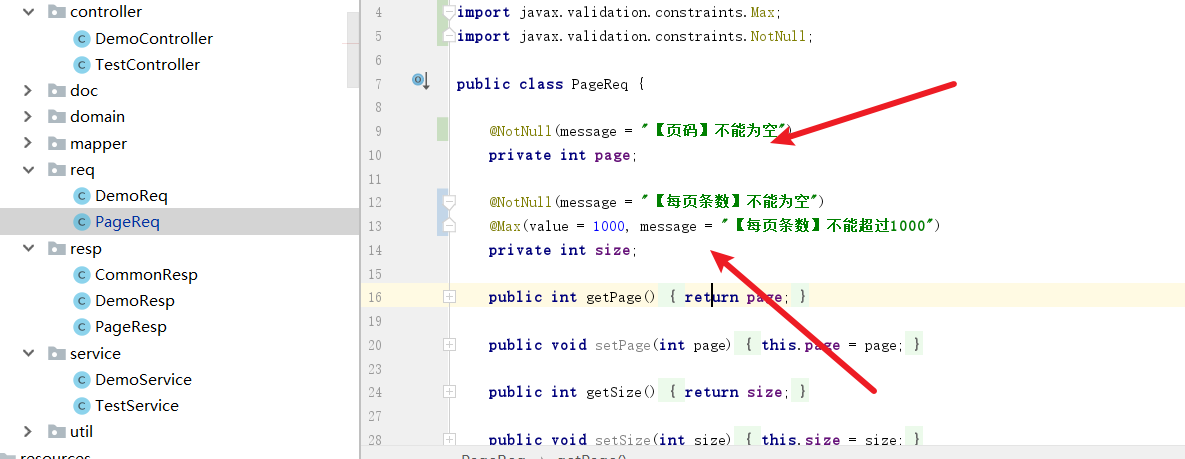1185x459 pixels.
Task: Expand the domain folder
Action: click(29, 117)
